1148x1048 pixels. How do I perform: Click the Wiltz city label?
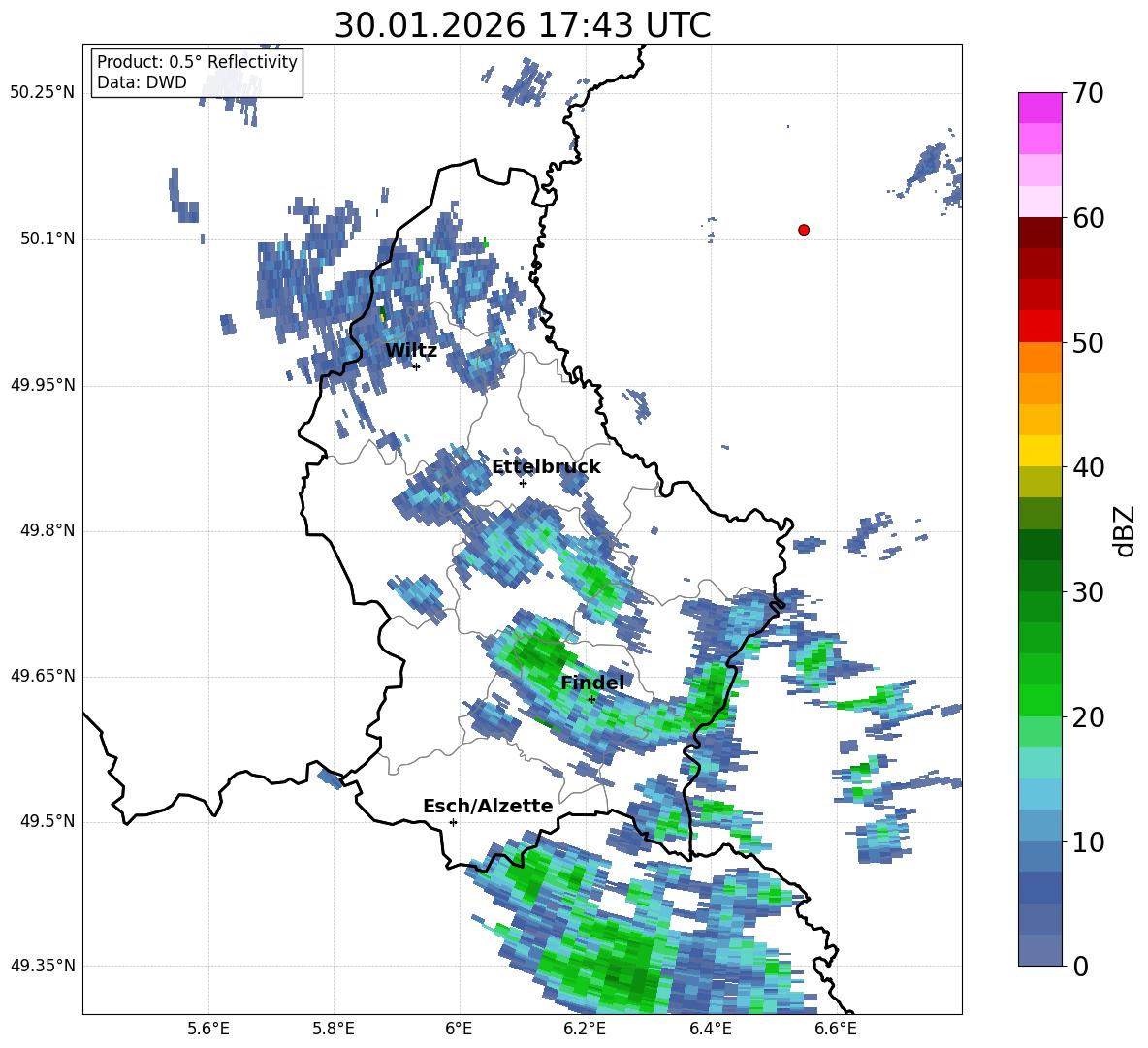tap(411, 351)
